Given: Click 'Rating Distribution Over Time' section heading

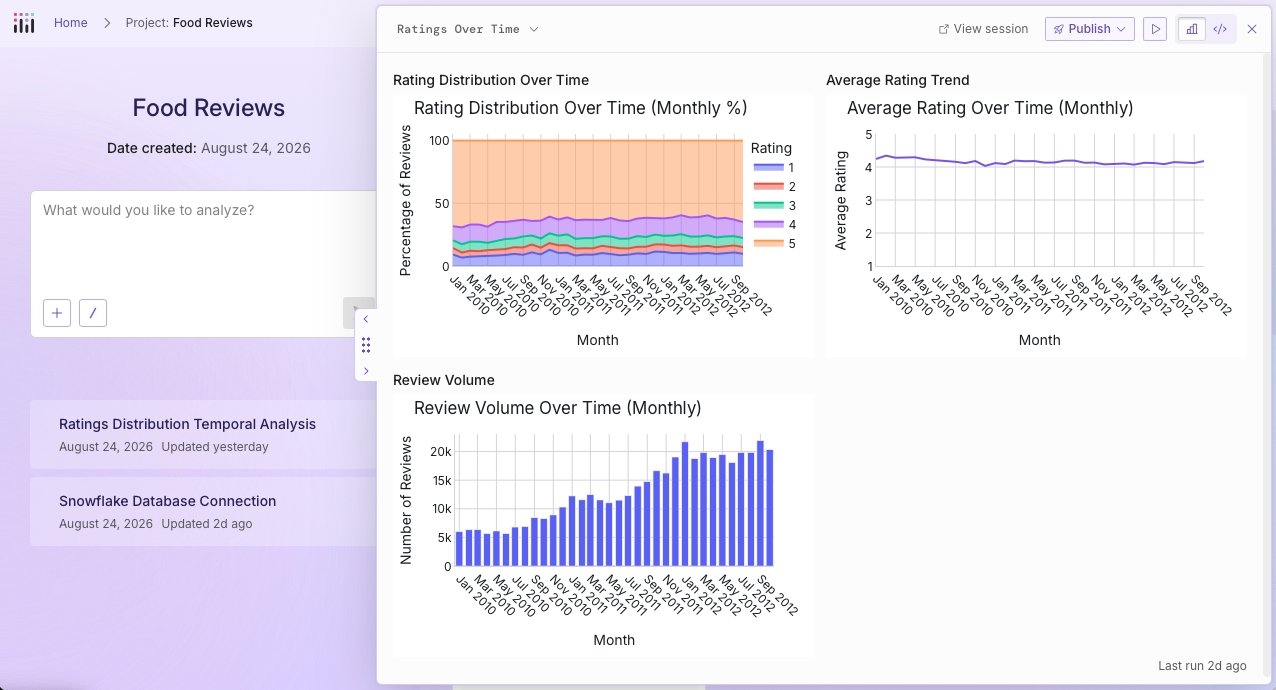Looking at the screenshot, I should tap(491, 80).
